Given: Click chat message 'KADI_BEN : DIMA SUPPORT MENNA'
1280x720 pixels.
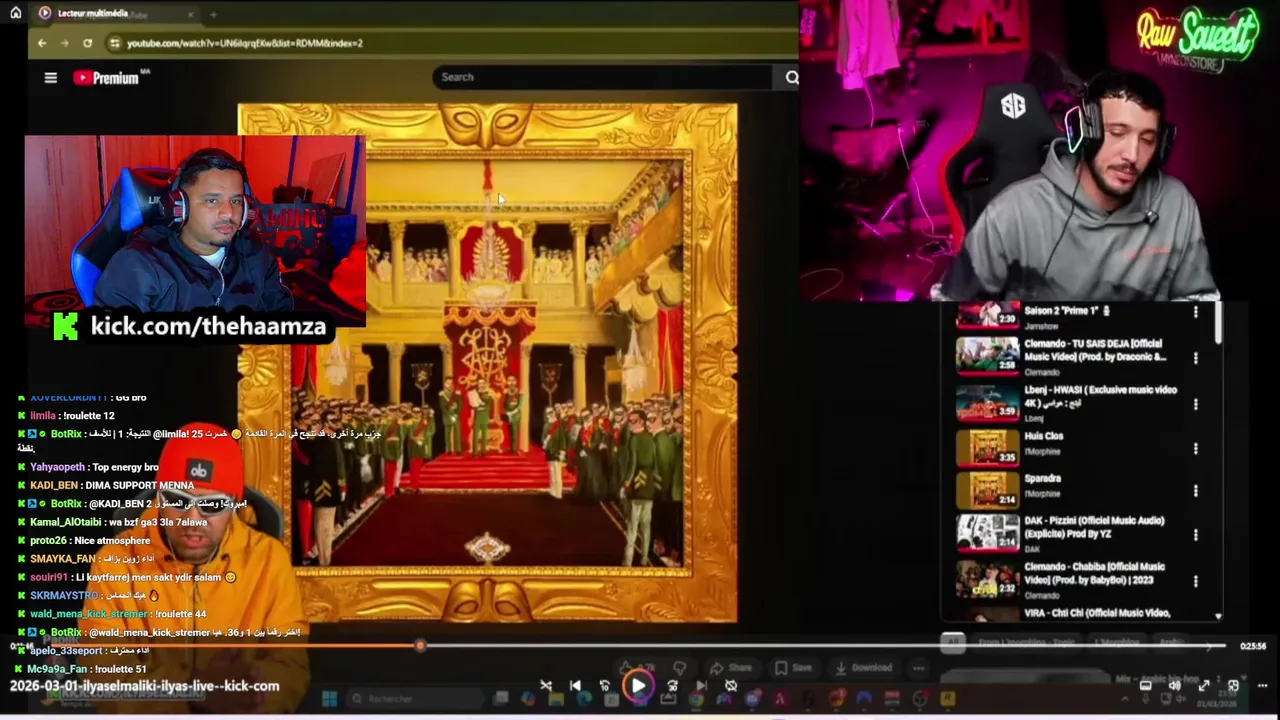Looking at the screenshot, I should click(x=105, y=485).
